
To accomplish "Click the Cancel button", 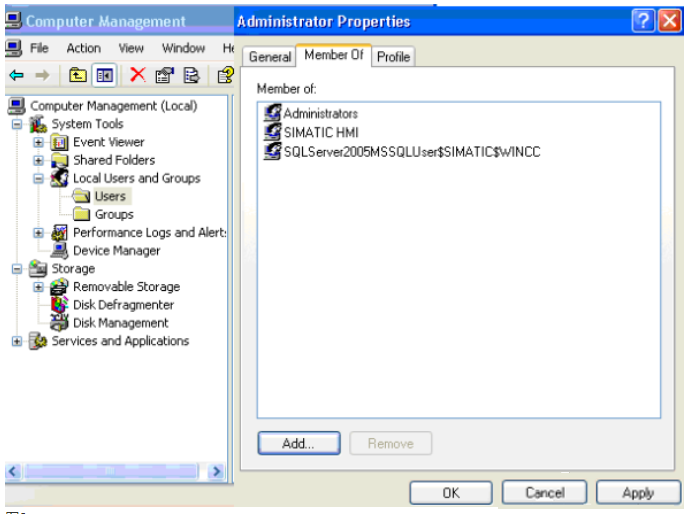I will [544, 493].
